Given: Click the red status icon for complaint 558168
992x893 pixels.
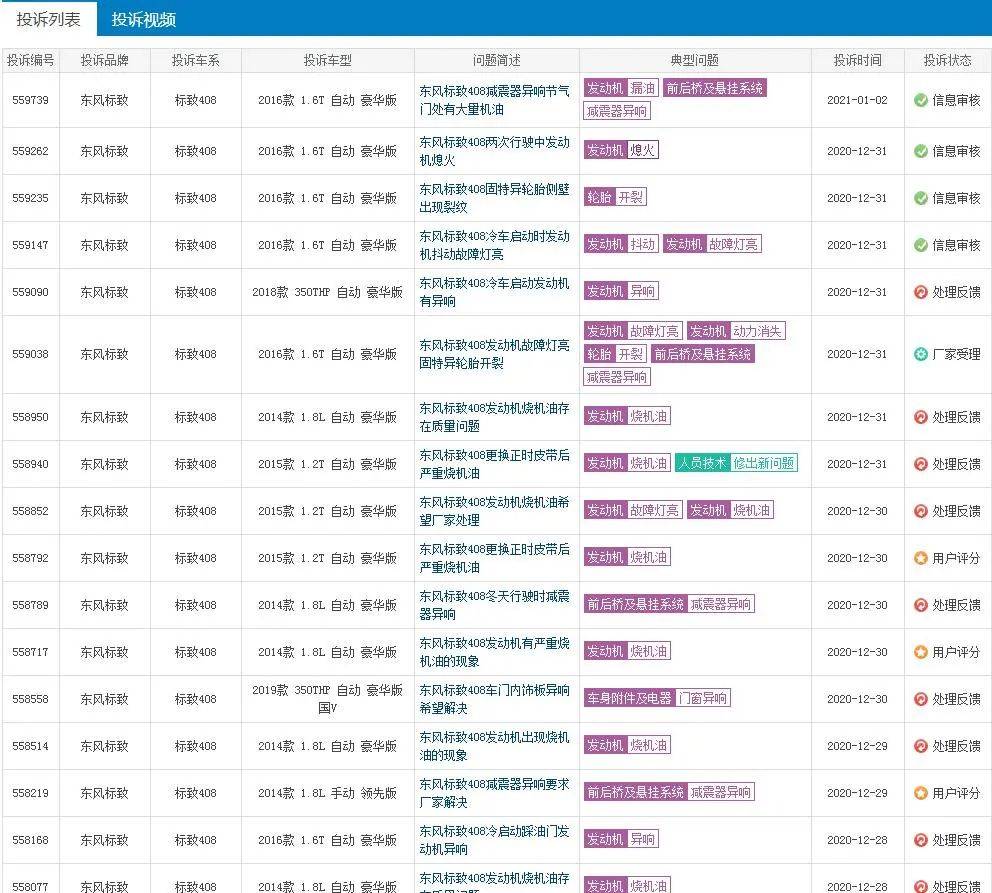Looking at the screenshot, I should point(921,841).
